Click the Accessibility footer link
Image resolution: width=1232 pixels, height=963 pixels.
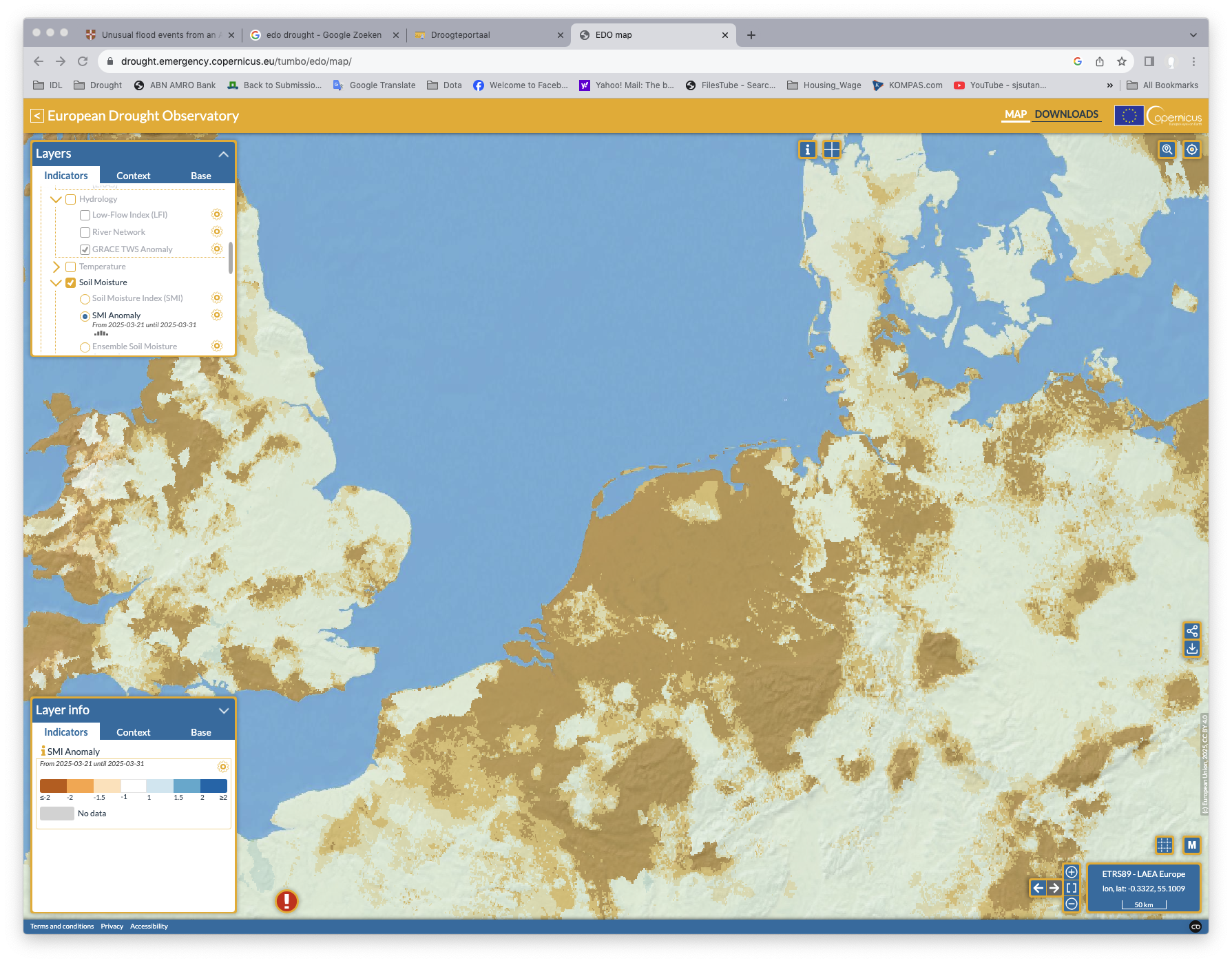coord(149,926)
